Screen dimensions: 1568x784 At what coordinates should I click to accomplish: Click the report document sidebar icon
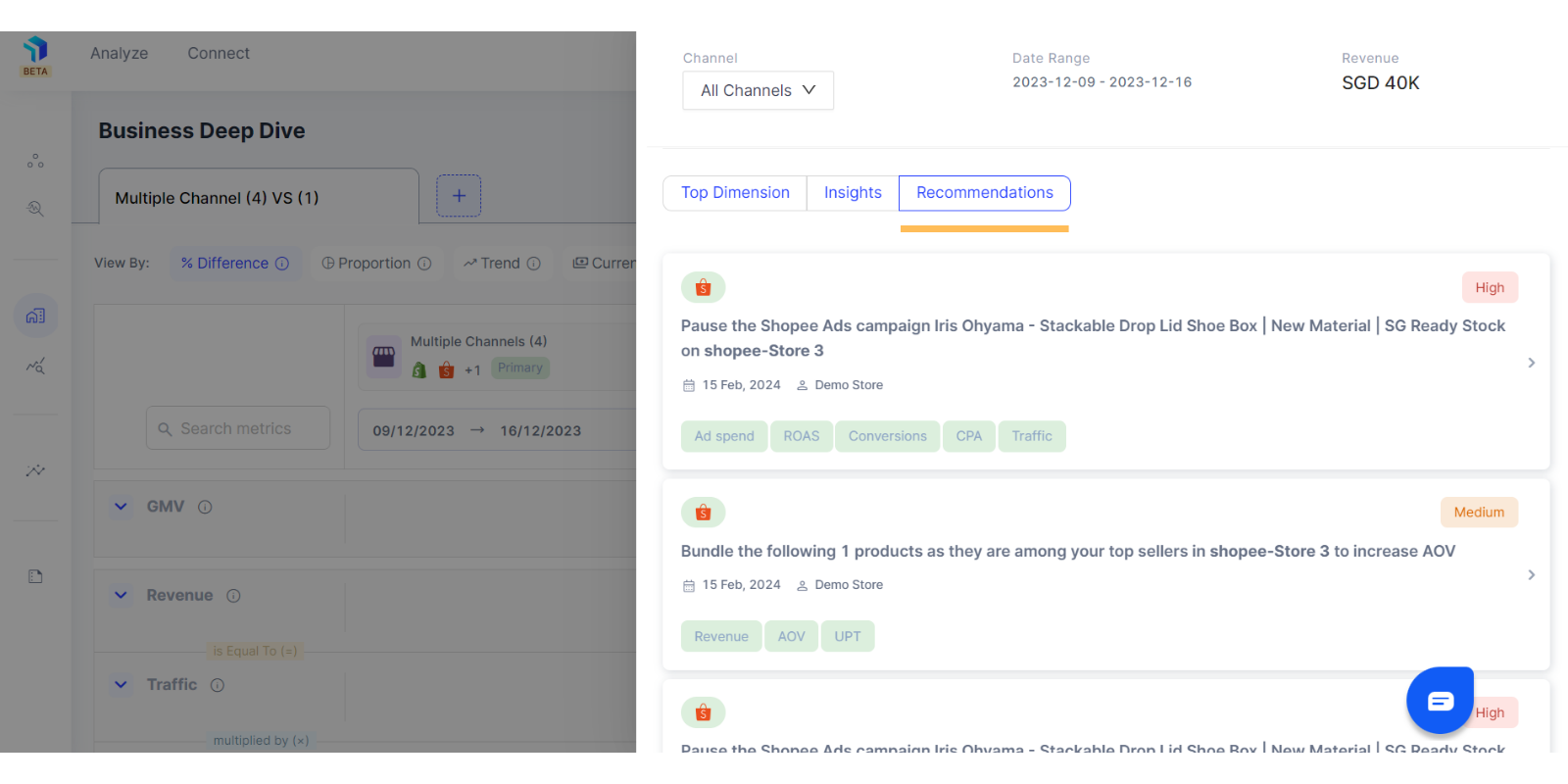pyautogui.click(x=35, y=576)
